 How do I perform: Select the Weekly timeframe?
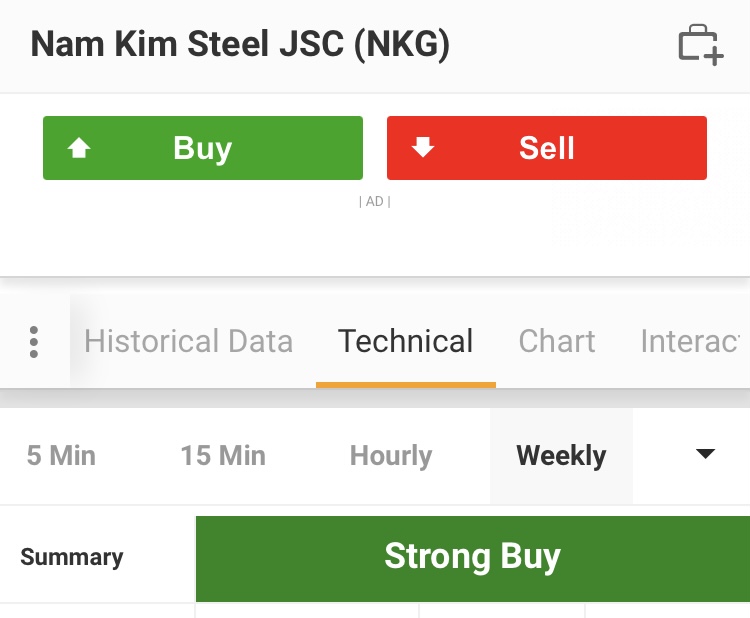tap(561, 456)
